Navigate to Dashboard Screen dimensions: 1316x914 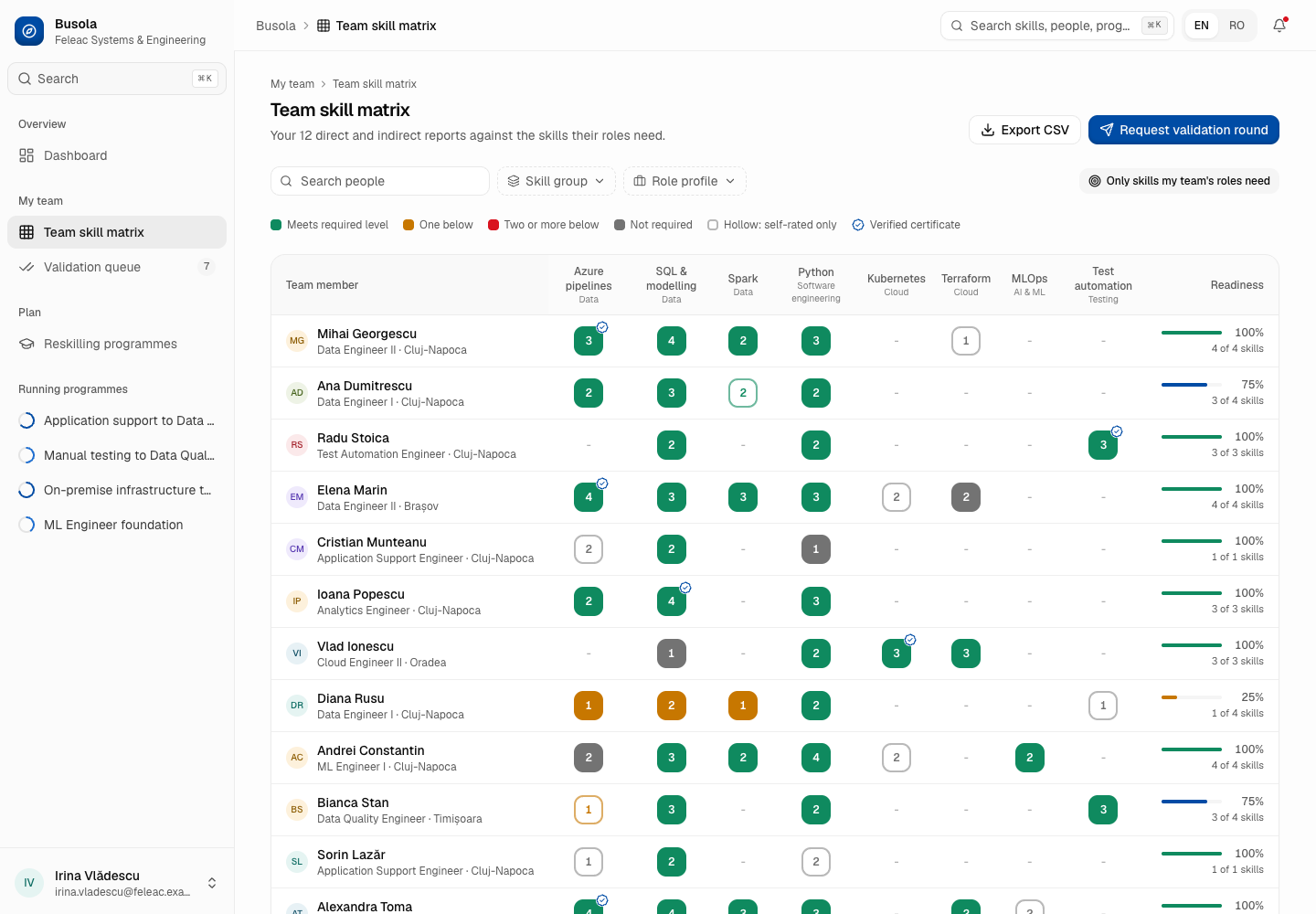(x=117, y=155)
